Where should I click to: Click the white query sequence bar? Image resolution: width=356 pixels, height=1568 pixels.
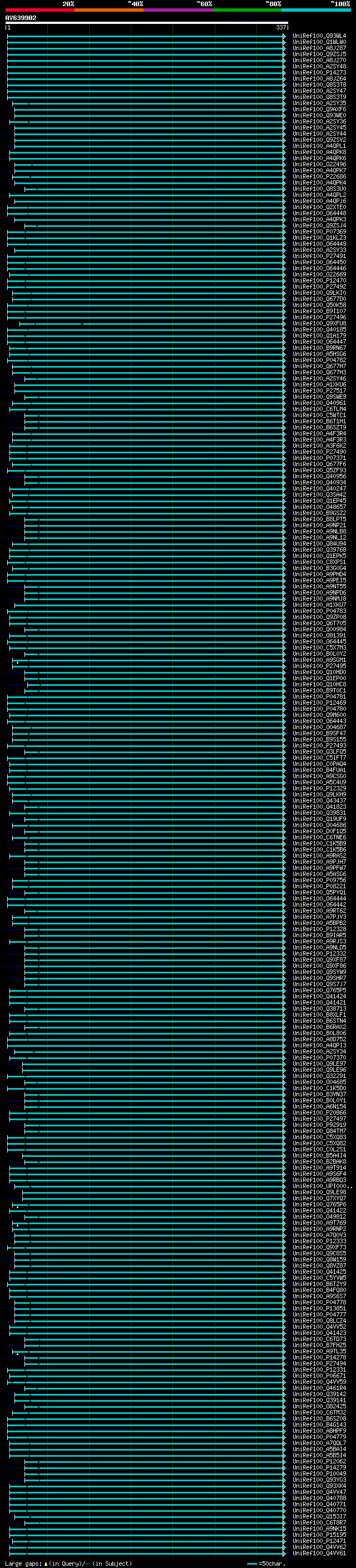point(147,22)
